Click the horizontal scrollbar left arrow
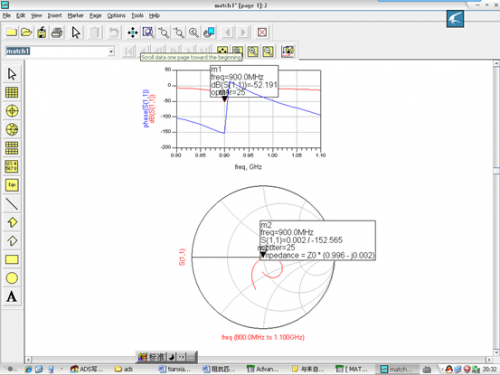This screenshot has height=375, width=500. coord(28,360)
